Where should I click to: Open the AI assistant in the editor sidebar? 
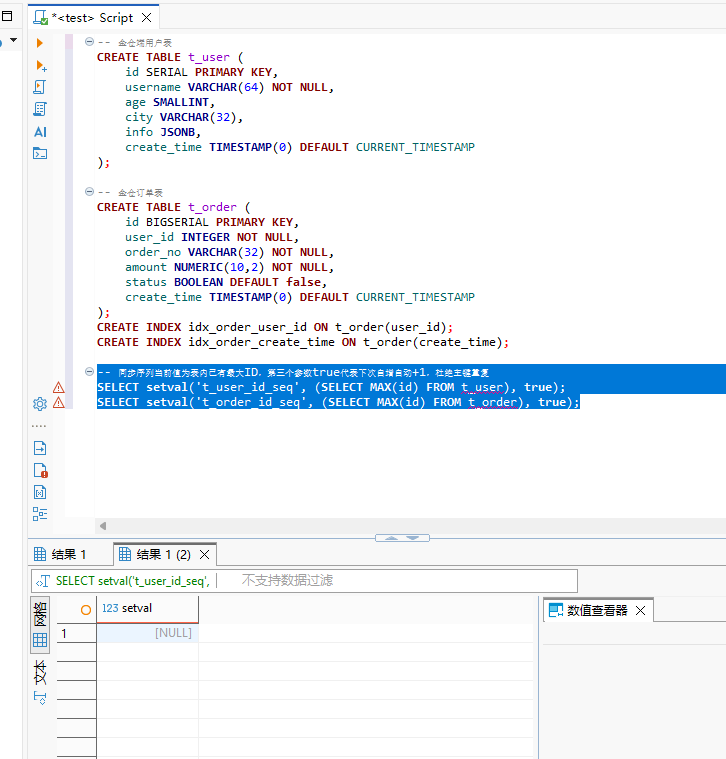pos(40,132)
